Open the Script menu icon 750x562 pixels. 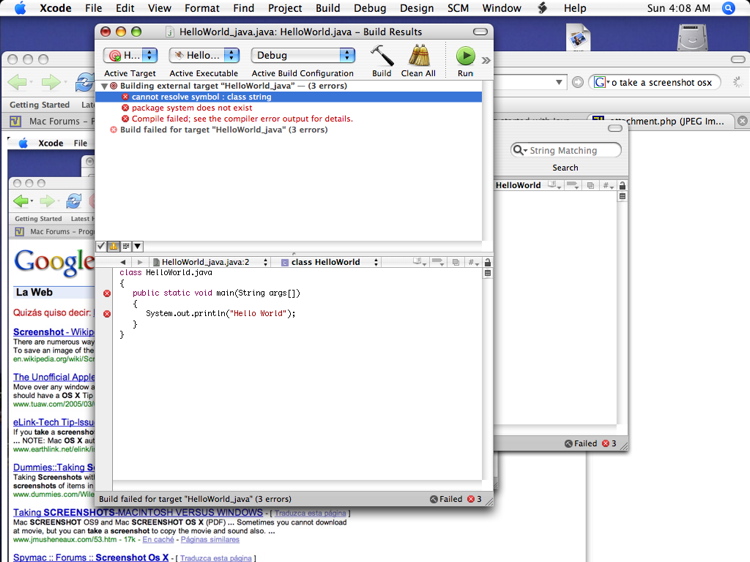point(542,8)
